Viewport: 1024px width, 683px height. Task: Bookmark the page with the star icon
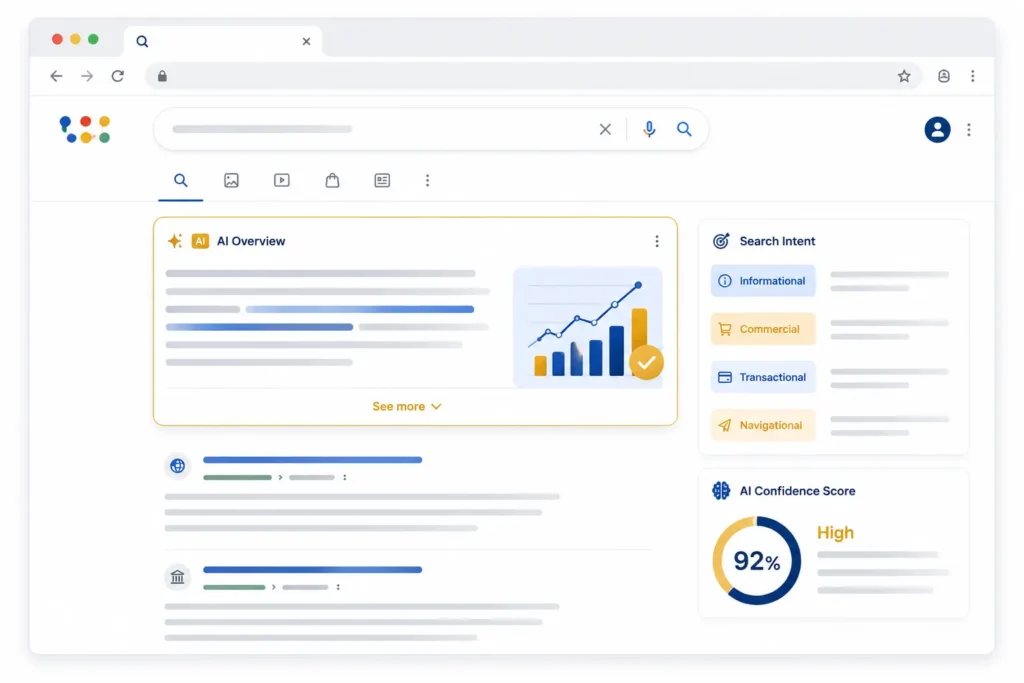pos(904,76)
